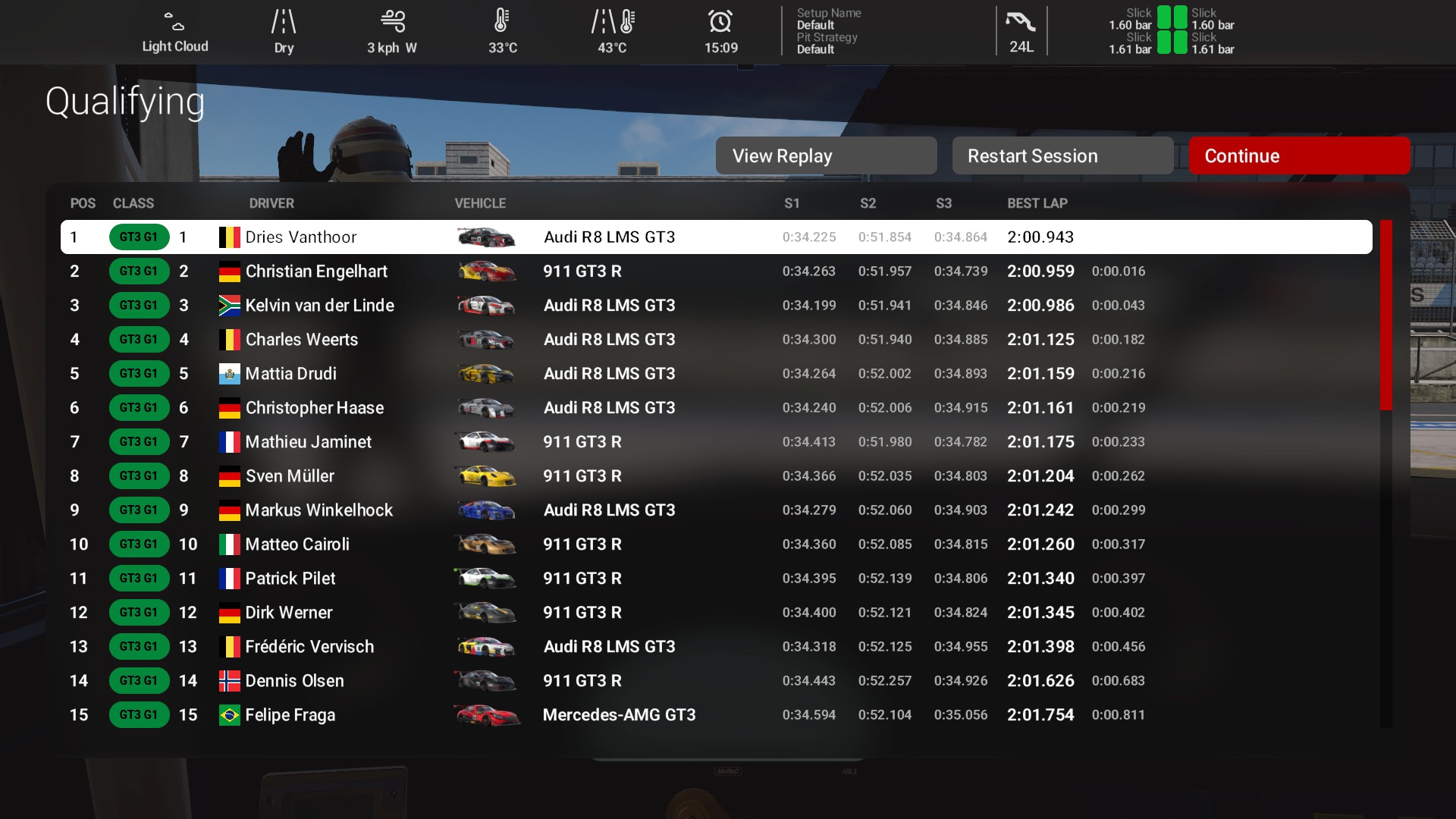Screen dimensions: 1456x819
Task: Click the results list scrollbar
Action: [1385, 315]
